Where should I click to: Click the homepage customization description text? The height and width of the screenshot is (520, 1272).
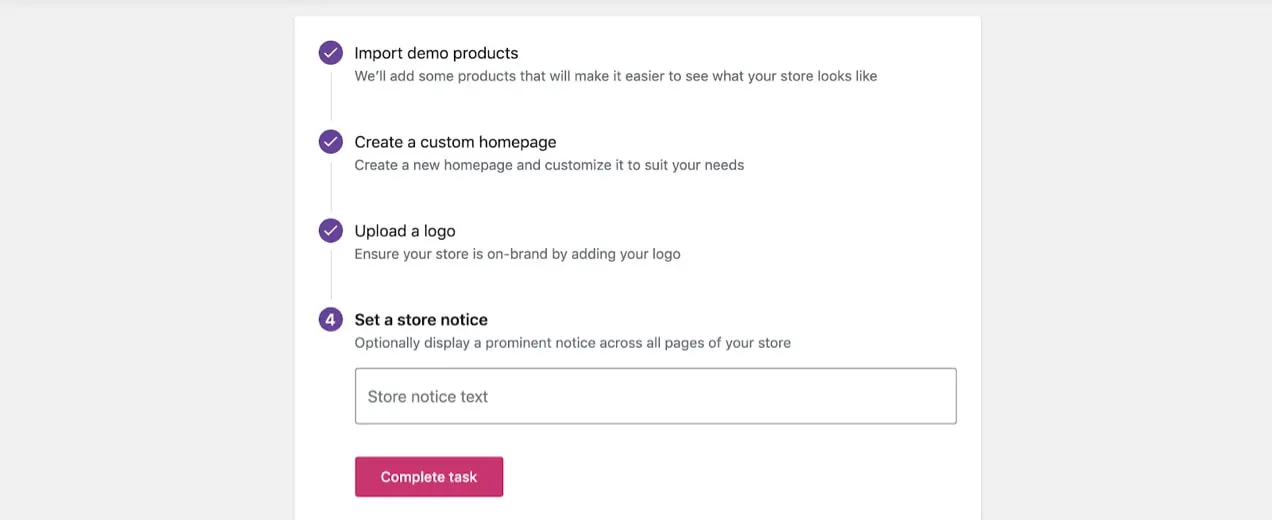(x=549, y=165)
